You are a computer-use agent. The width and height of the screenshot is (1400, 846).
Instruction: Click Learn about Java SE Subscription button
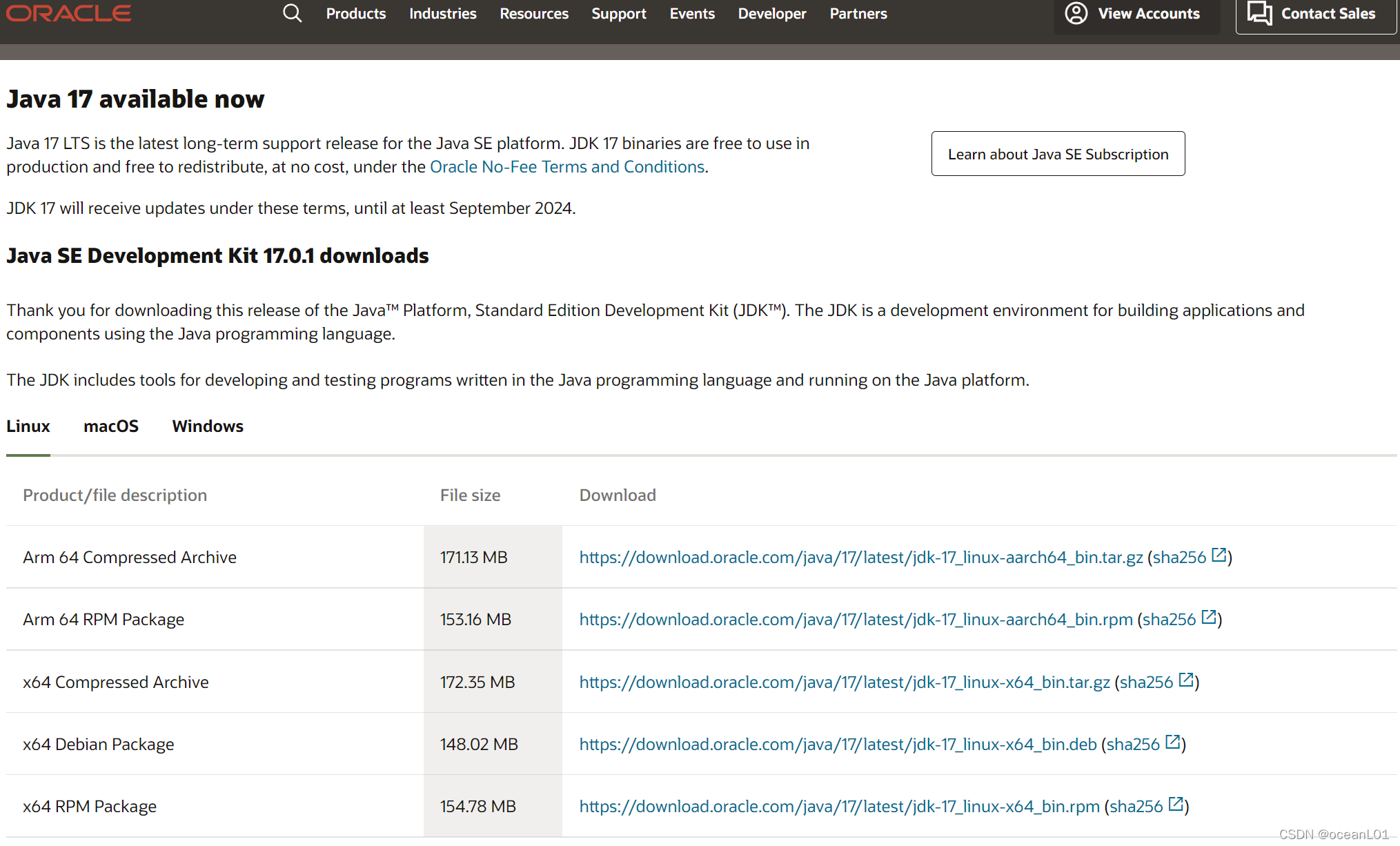point(1057,154)
